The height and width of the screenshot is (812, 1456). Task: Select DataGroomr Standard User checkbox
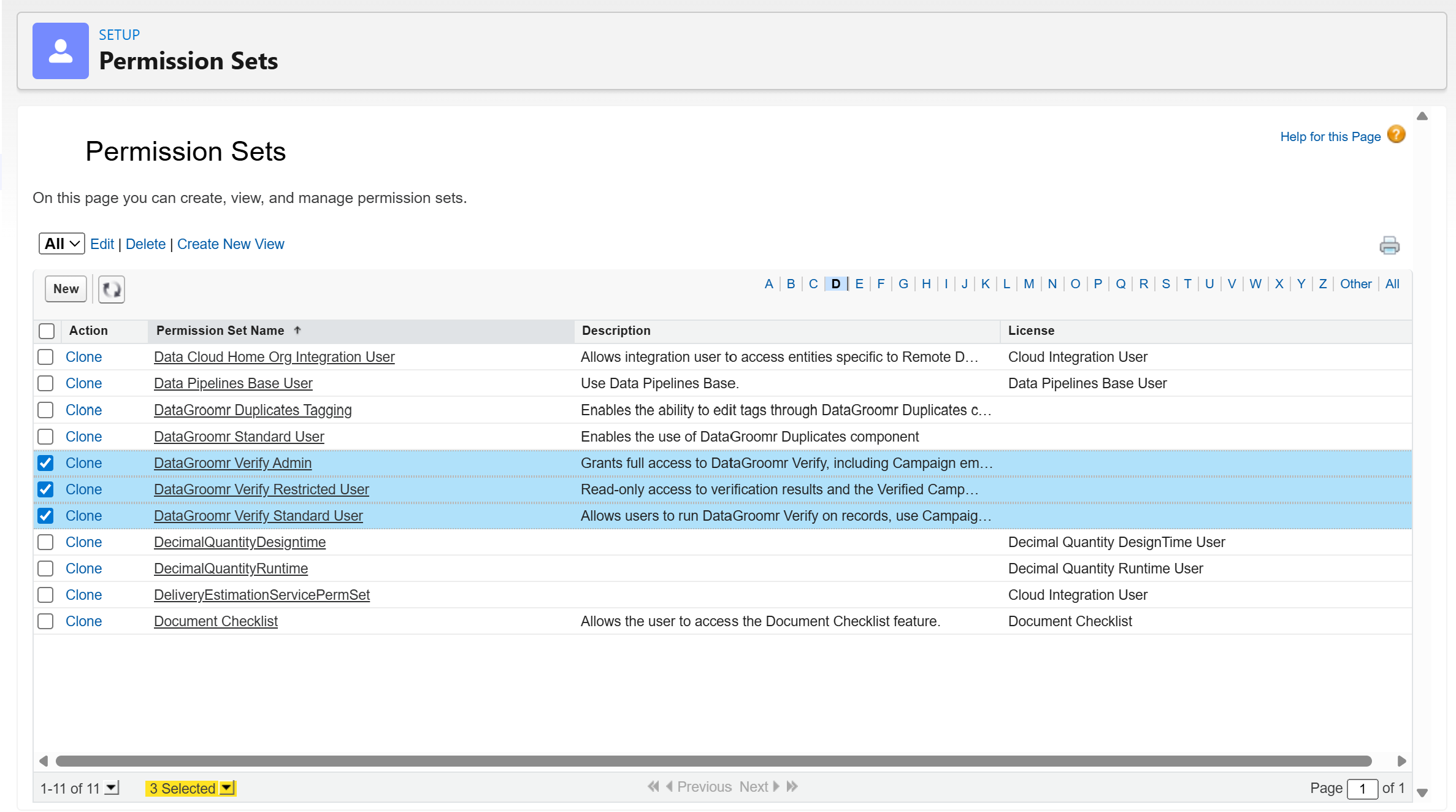[45, 437]
